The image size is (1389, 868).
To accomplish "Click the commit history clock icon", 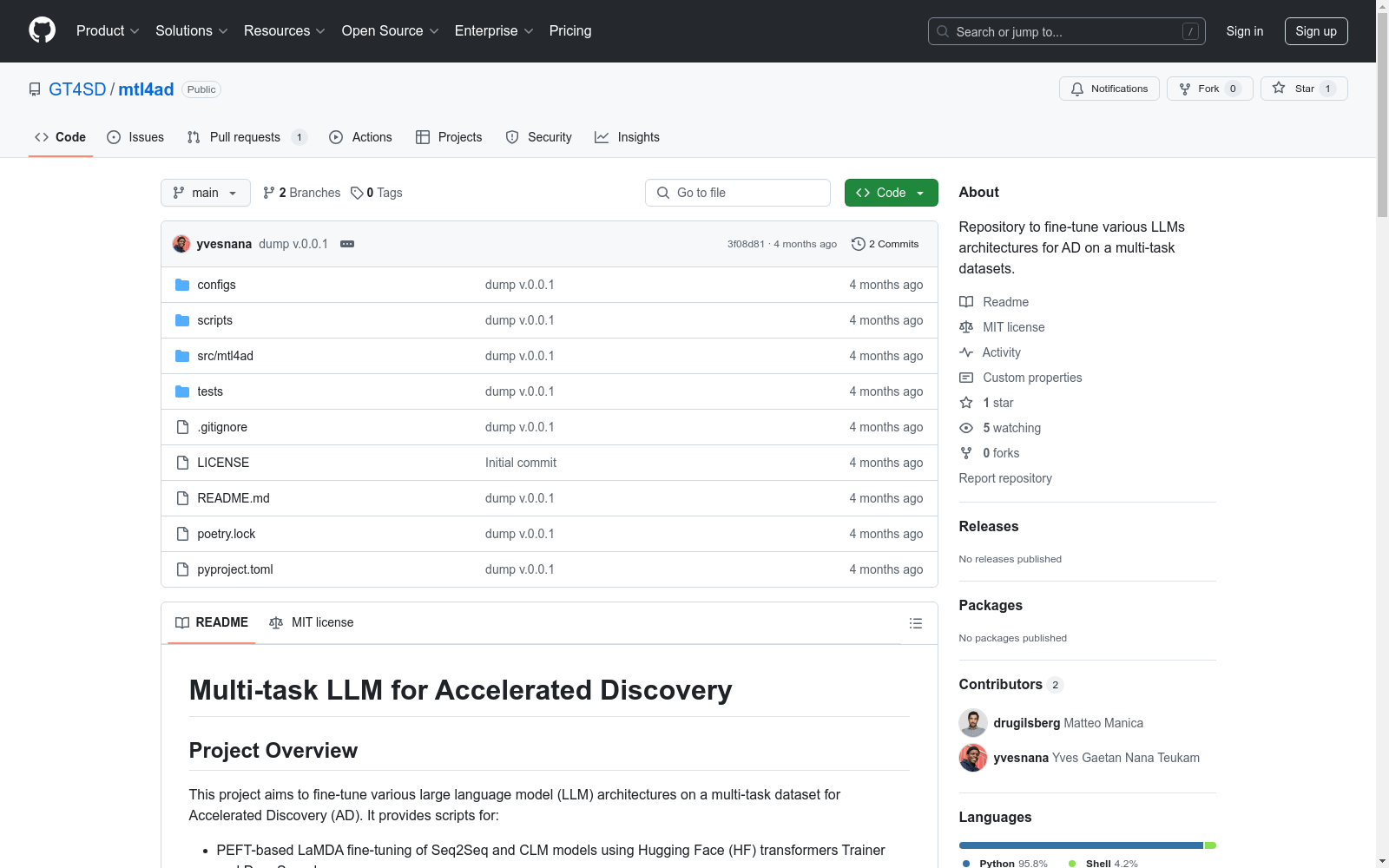I will [859, 244].
